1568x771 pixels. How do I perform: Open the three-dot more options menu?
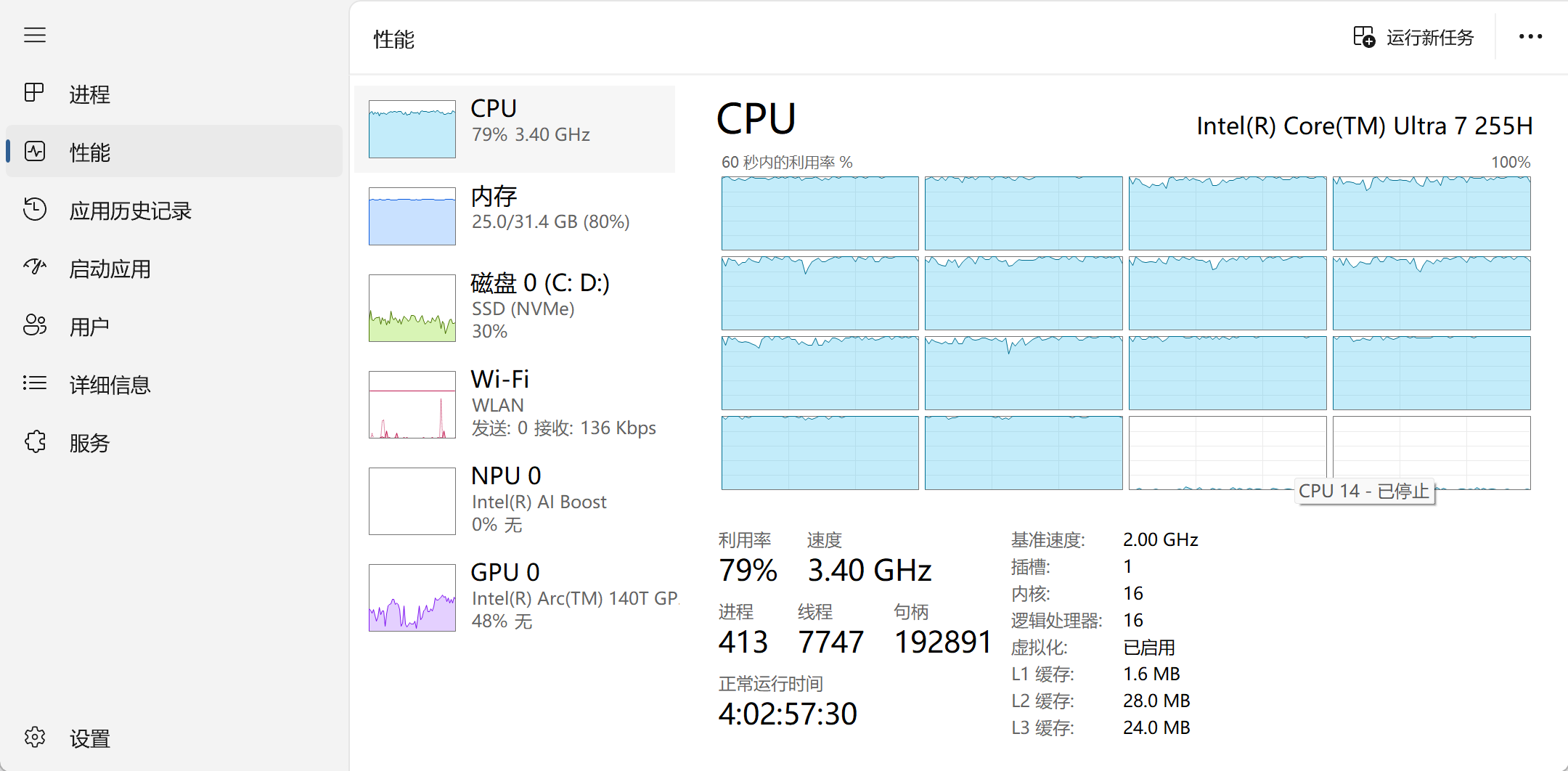[1530, 36]
